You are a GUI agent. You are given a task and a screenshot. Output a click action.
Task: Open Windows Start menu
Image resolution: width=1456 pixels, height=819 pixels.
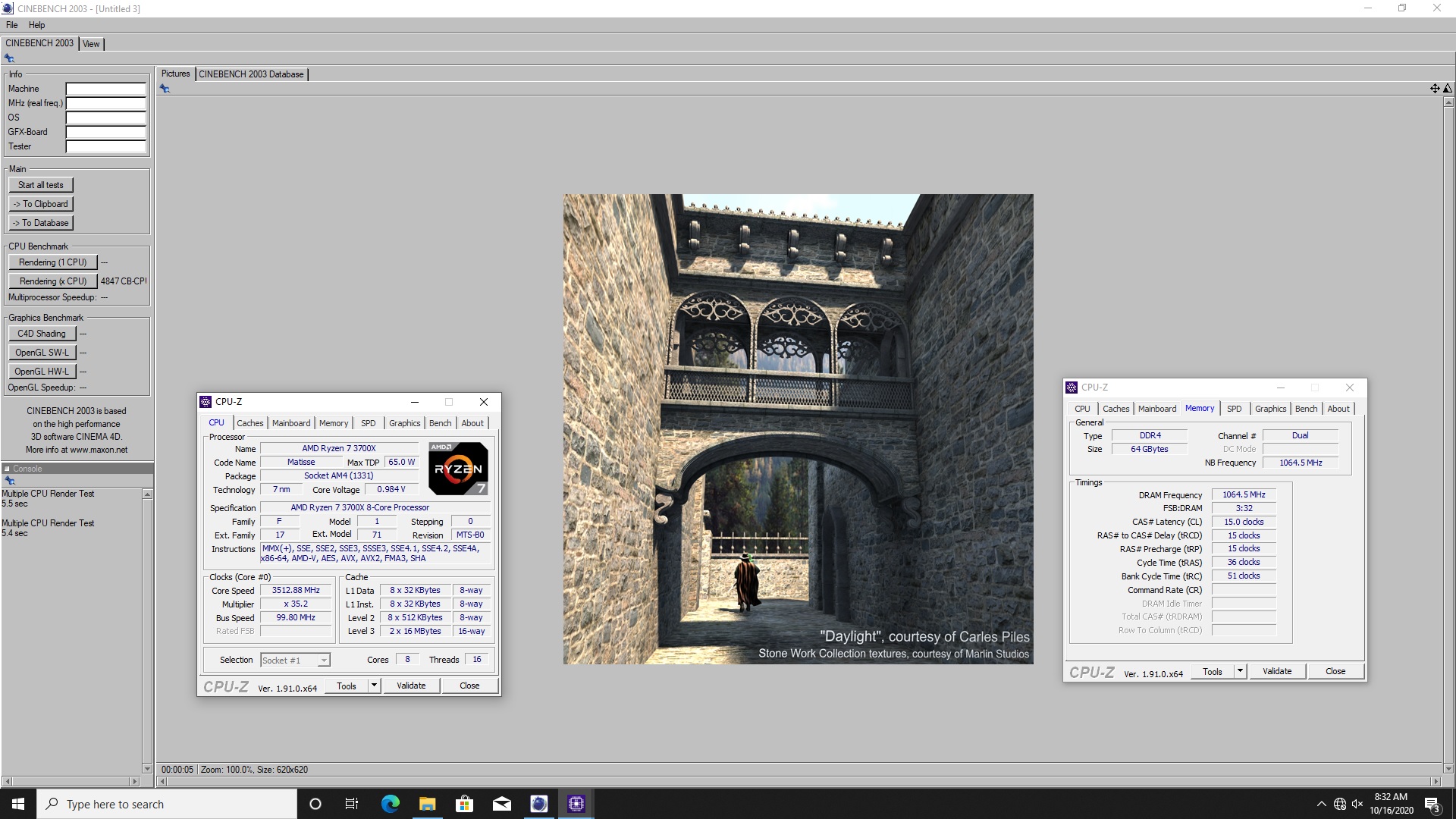tap(18, 804)
